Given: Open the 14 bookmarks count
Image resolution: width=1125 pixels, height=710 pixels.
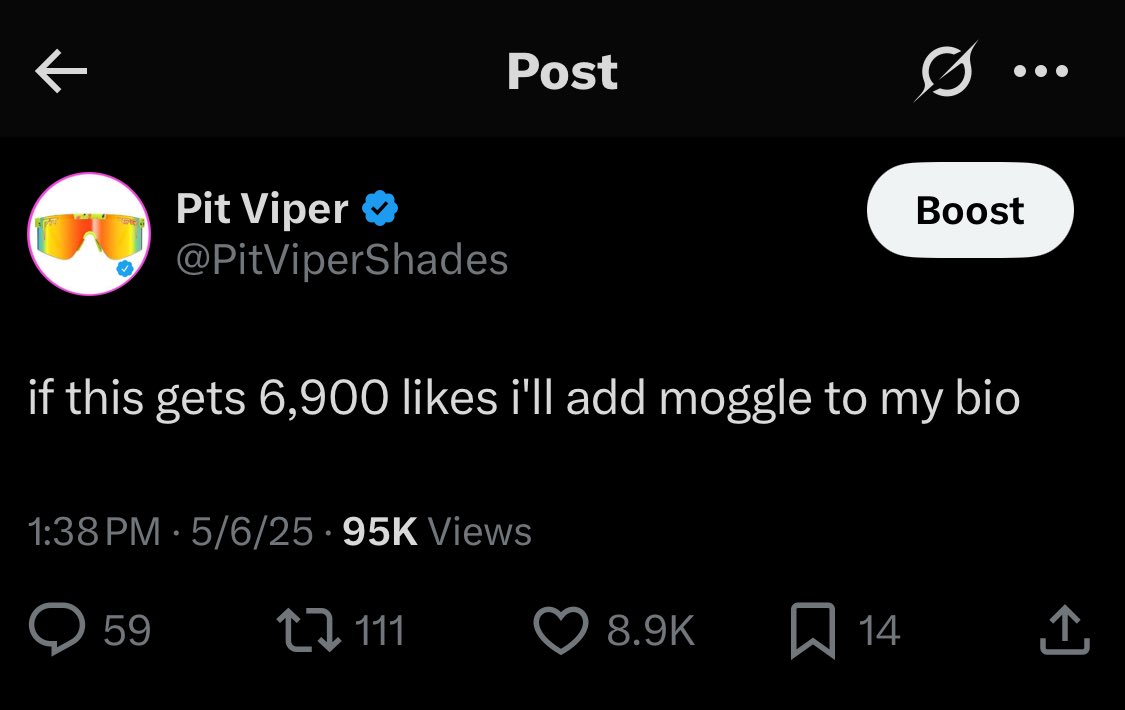Looking at the screenshot, I should (880, 631).
